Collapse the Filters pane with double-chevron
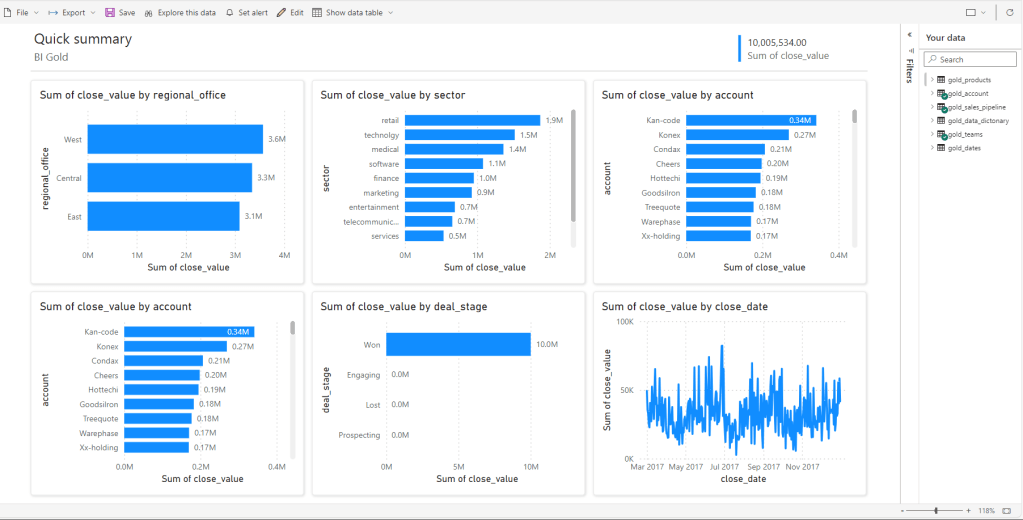The height and width of the screenshot is (520, 1023). [909, 35]
